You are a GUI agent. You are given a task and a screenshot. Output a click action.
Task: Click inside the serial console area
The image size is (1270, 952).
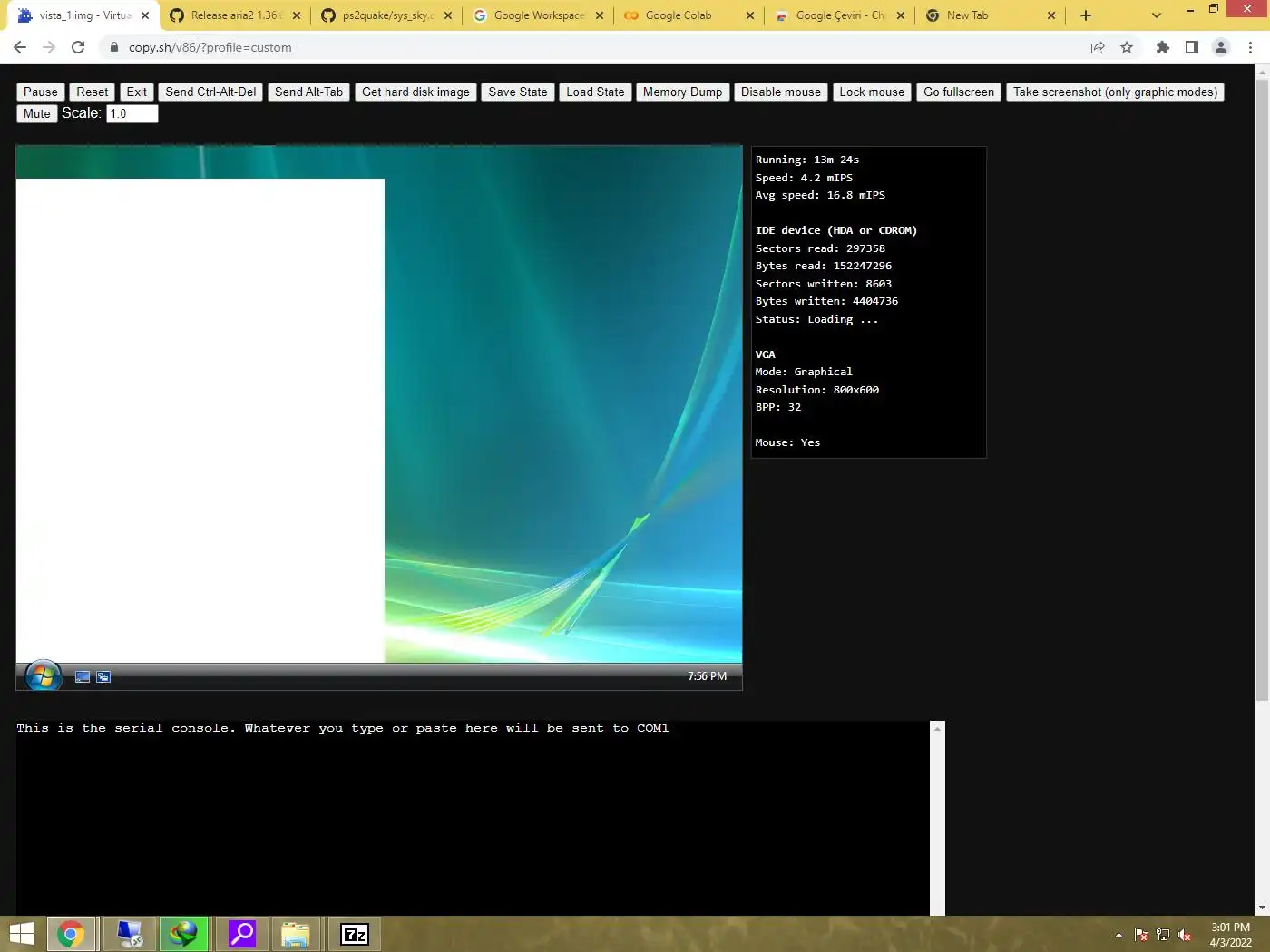pos(473,818)
